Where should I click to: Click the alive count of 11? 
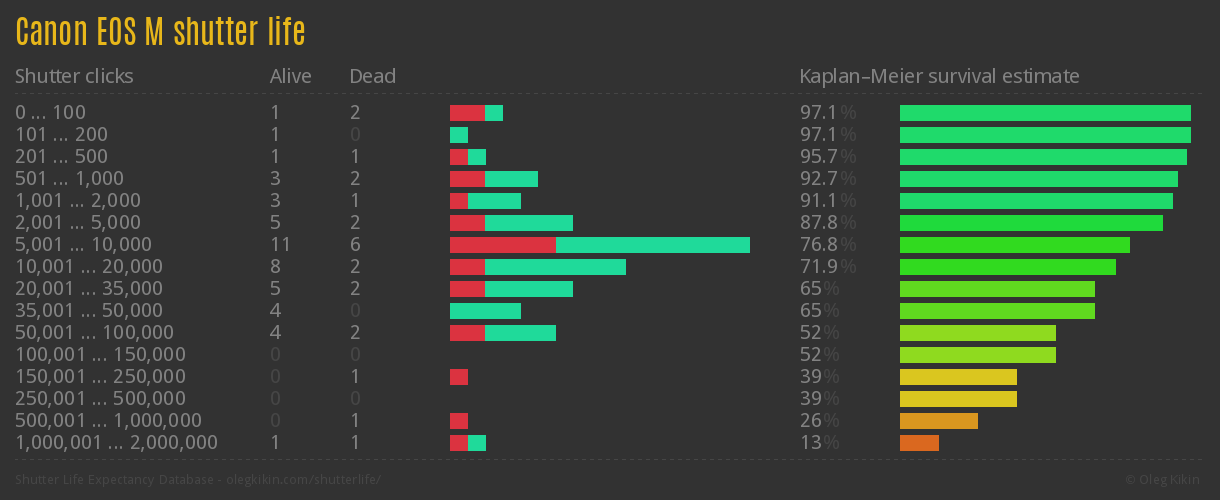280,245
